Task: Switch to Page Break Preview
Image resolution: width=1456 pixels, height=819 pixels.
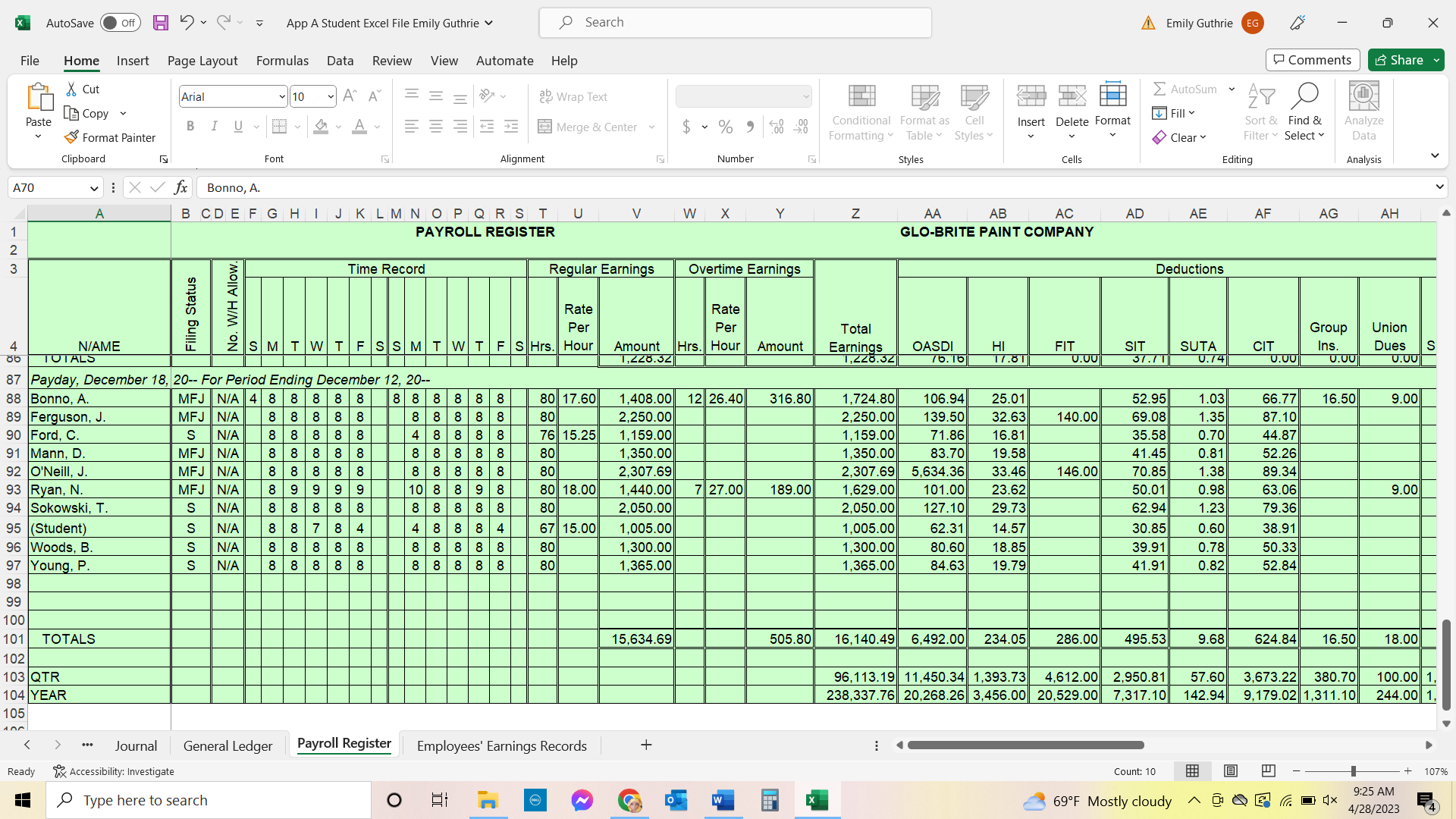Action: point(1268,771)
